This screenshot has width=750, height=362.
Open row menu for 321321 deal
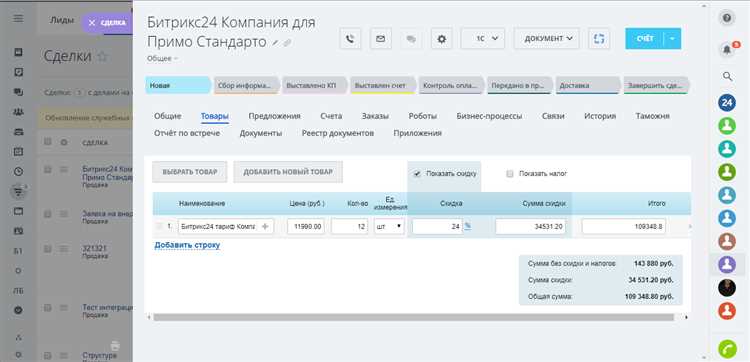coord(64,249)
